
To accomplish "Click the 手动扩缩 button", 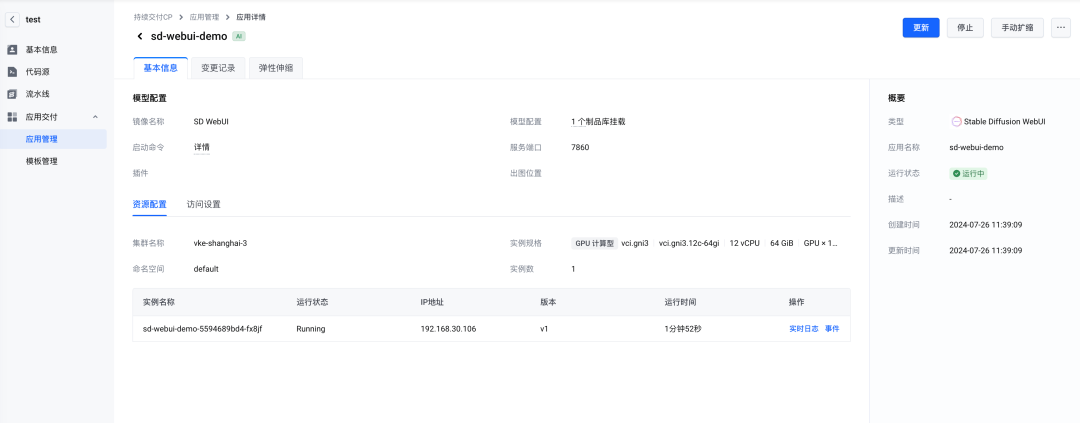I will (x=1018, y=28).
